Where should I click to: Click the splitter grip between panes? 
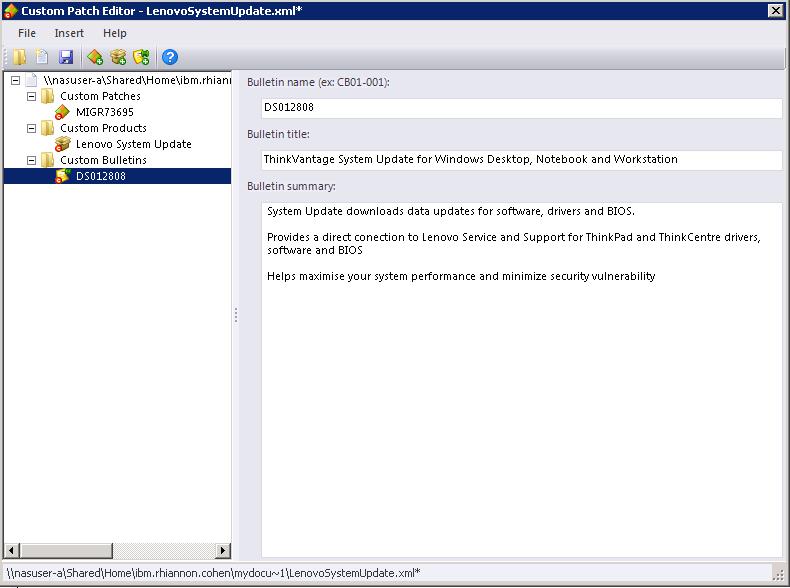click(236, 315)
